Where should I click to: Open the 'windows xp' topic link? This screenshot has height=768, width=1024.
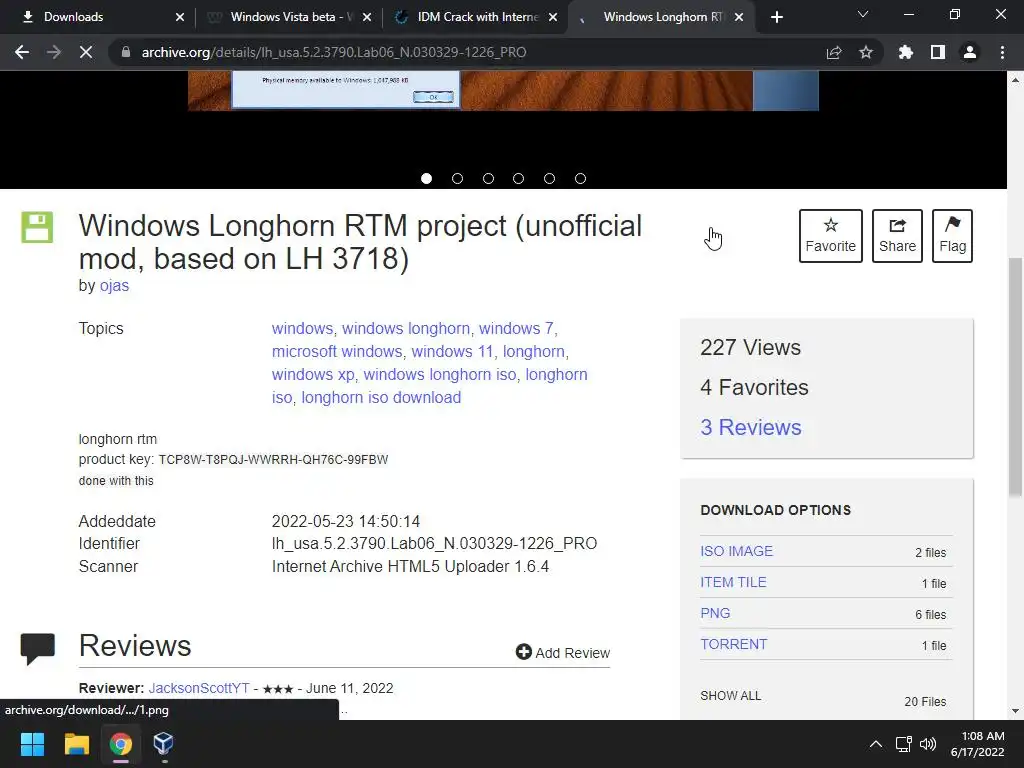[313, 374]
